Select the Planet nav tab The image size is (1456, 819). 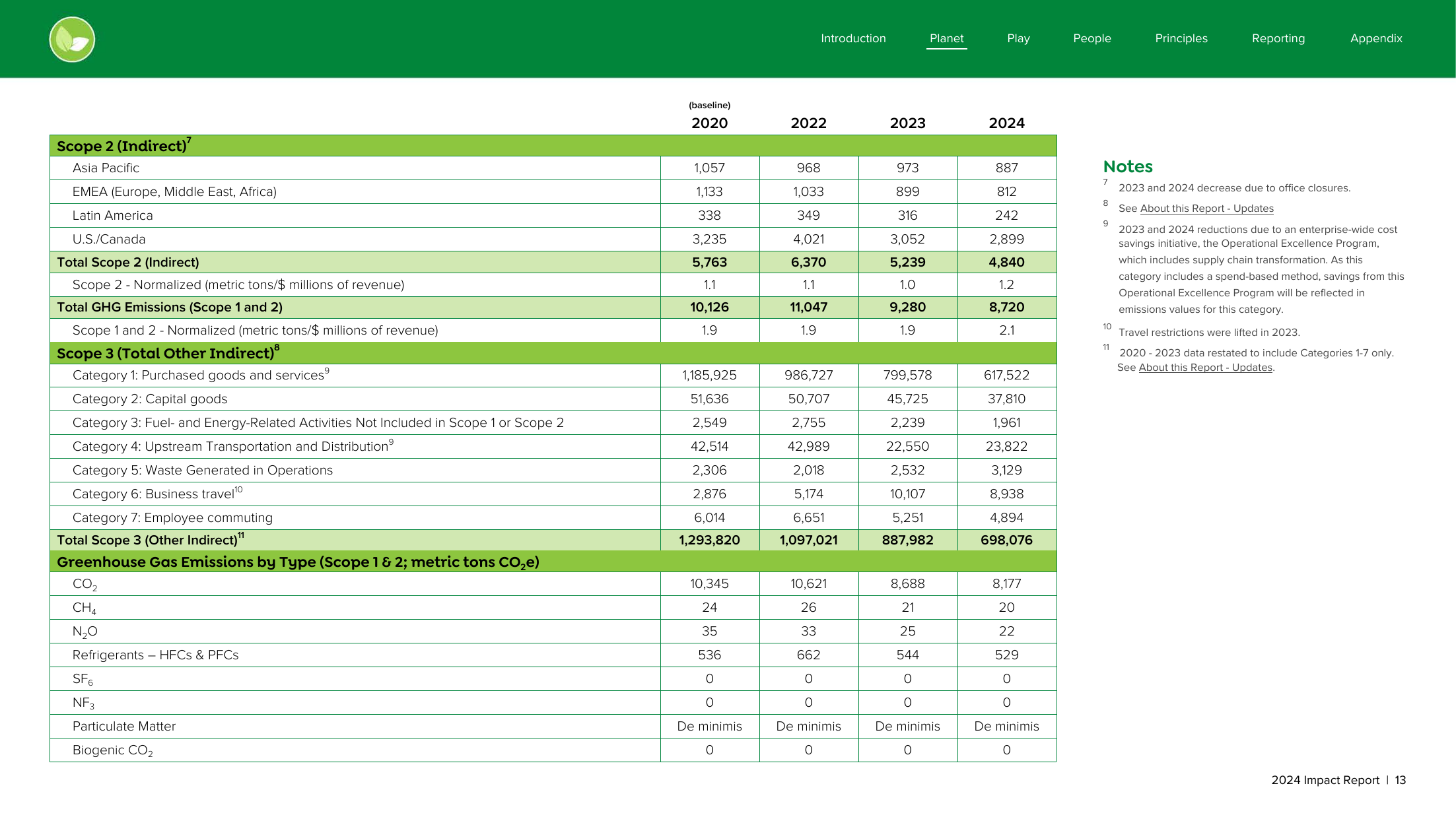(x=946, y=38)
